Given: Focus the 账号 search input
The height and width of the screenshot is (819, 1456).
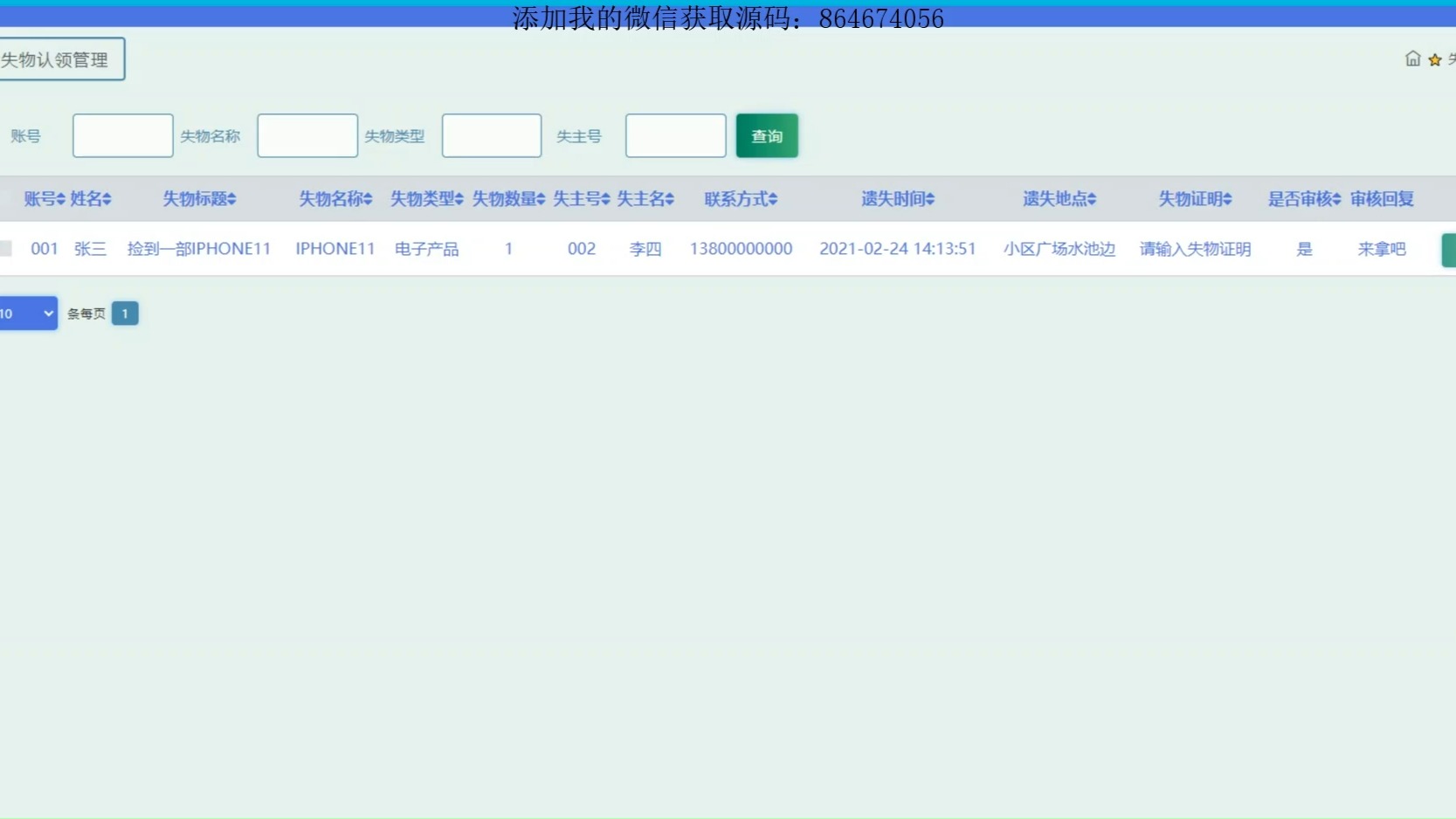Looking at the screenshot, I should click(x=123, y=135).
